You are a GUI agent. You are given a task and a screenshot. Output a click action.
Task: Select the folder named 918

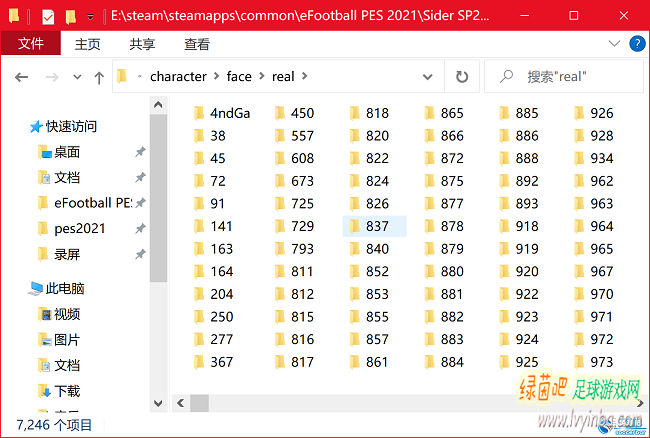tap(519, 226)
